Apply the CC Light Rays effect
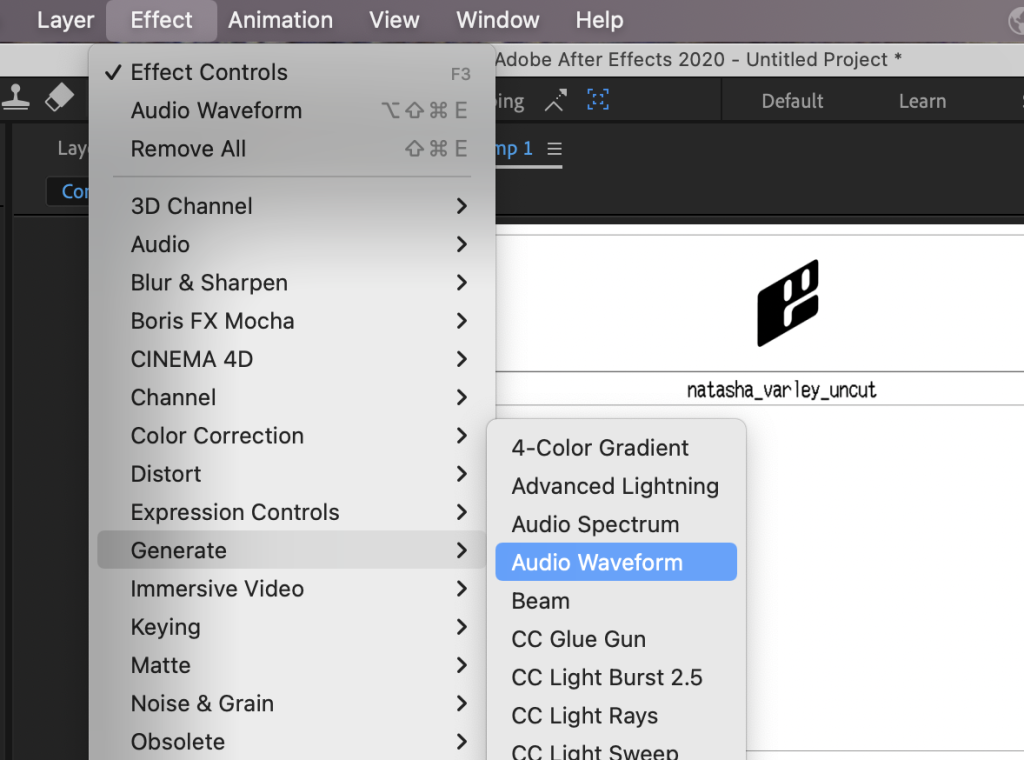Image resolution: width=1024 pixels, height=760 pixels. click(585, 716)
